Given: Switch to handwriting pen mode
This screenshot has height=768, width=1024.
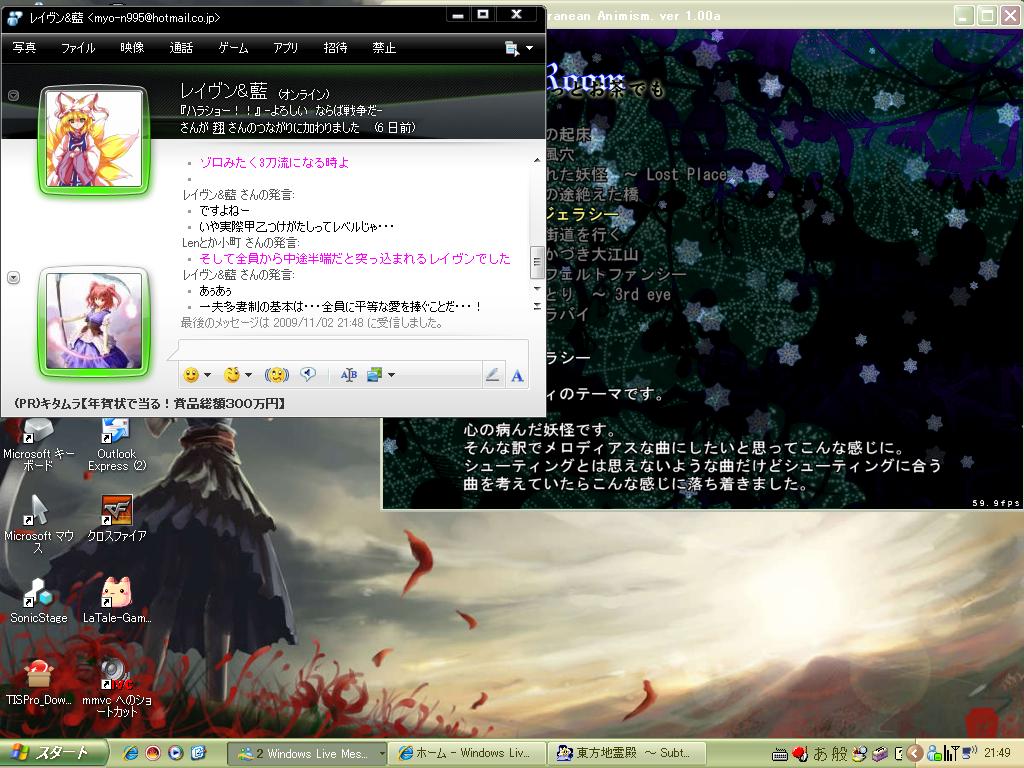Looking at the screenshot, I should [492, 375].
